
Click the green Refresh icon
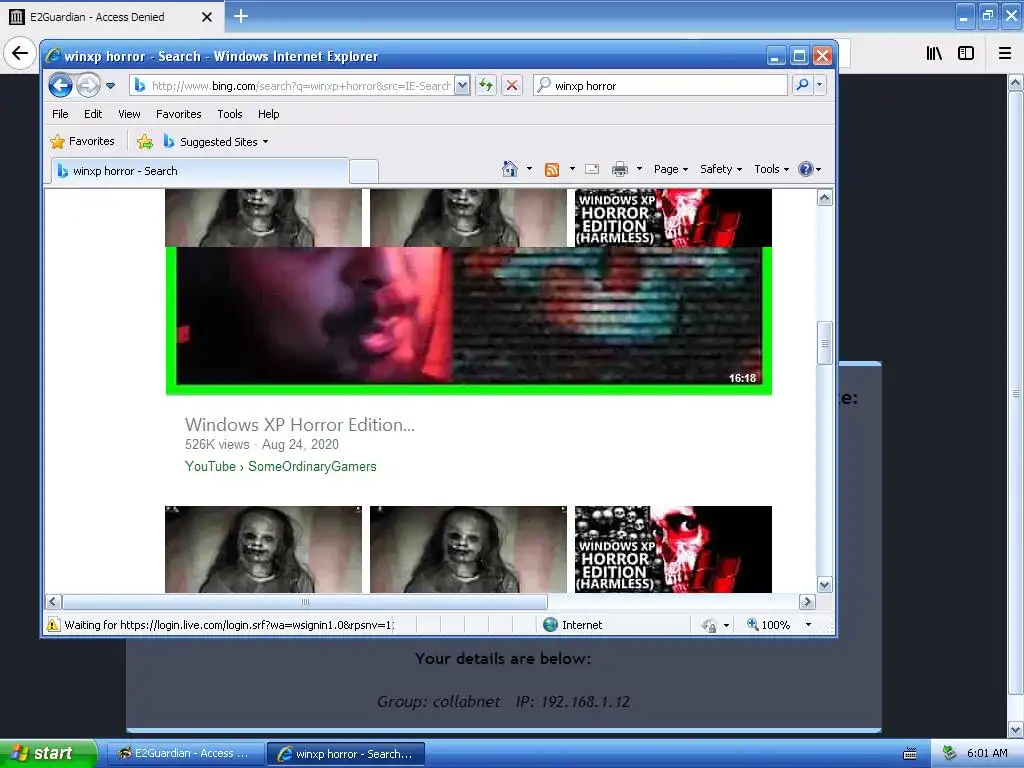486,86
